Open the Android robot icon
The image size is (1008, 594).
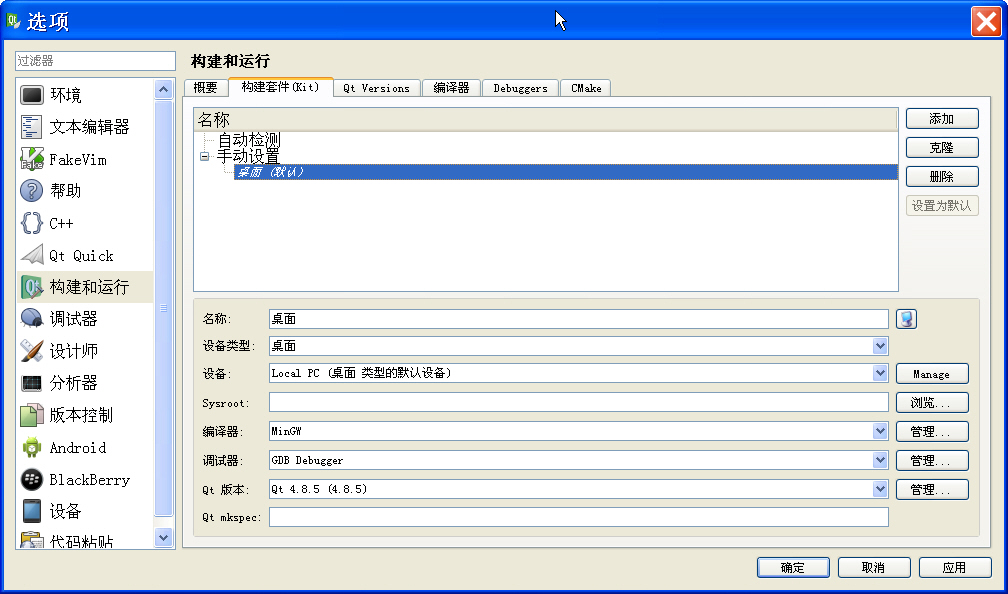click(32, 447)
